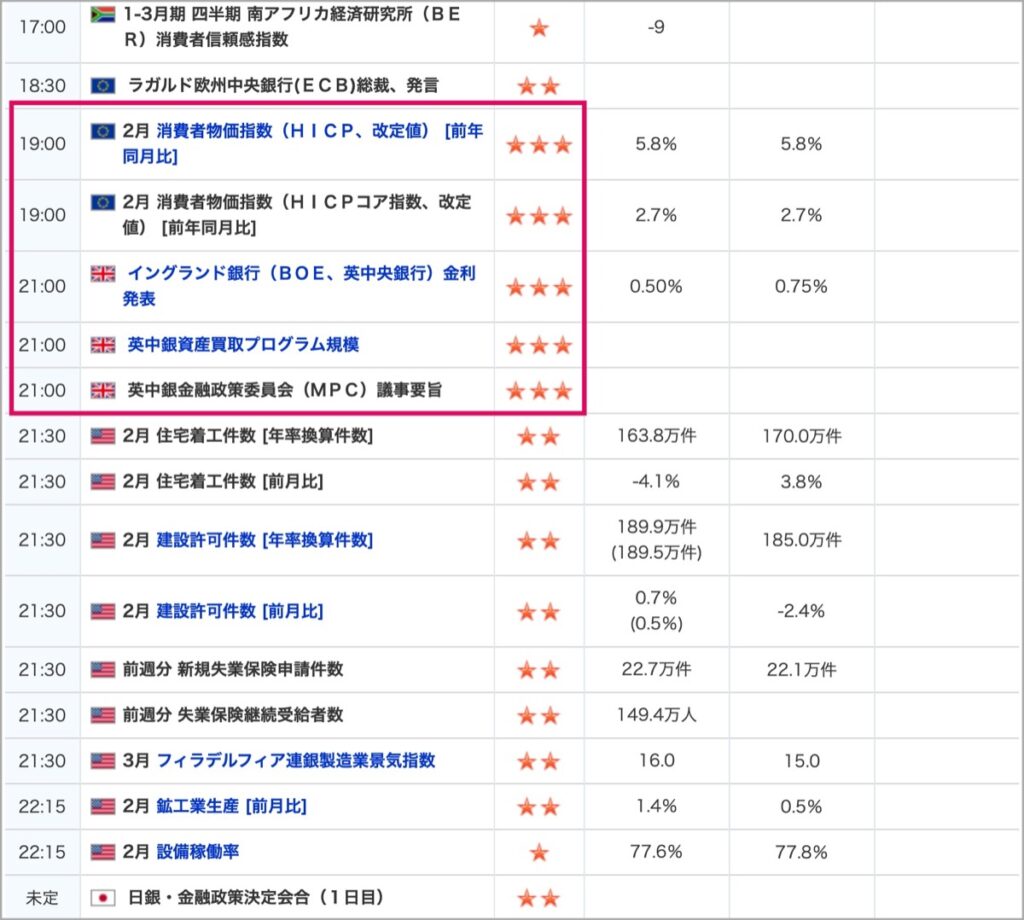
Task: Open フィラデルフィア連銀製造業景気指数 link
Action: (x=296, y=761)
